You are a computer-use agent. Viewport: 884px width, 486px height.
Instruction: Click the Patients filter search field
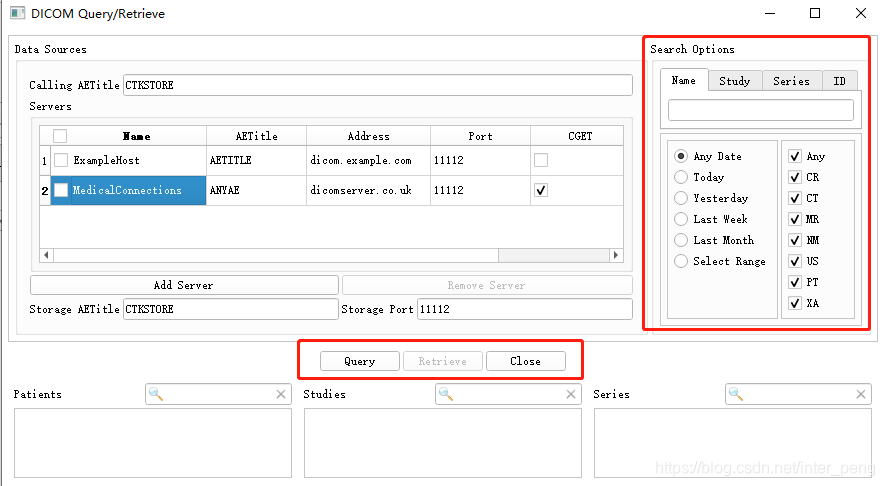pyautogui.click(x=218, y=394)
